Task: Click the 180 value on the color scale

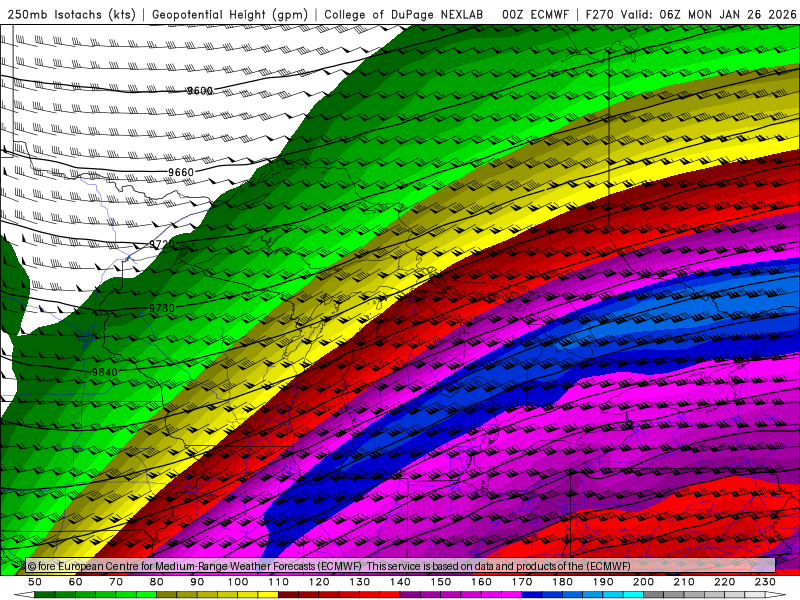Action: pyautogui.click(x=562, y=582)
